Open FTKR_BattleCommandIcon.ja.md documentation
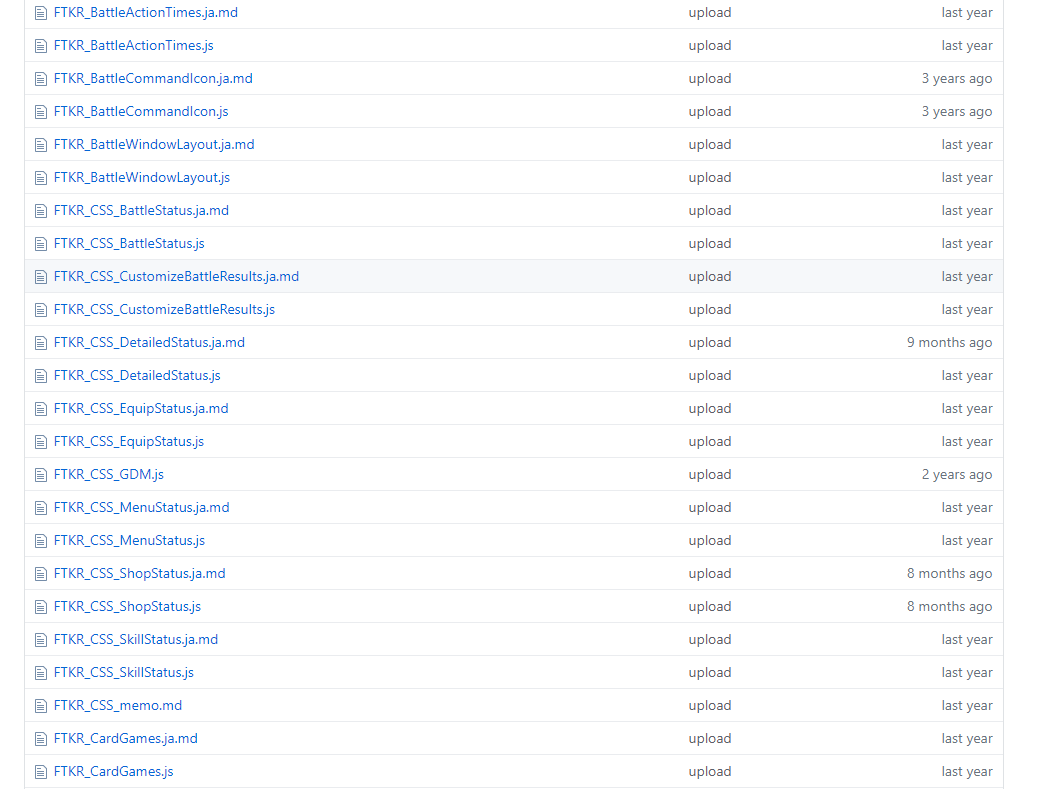This screenshot has width=1052, height=789. [153, 78]
